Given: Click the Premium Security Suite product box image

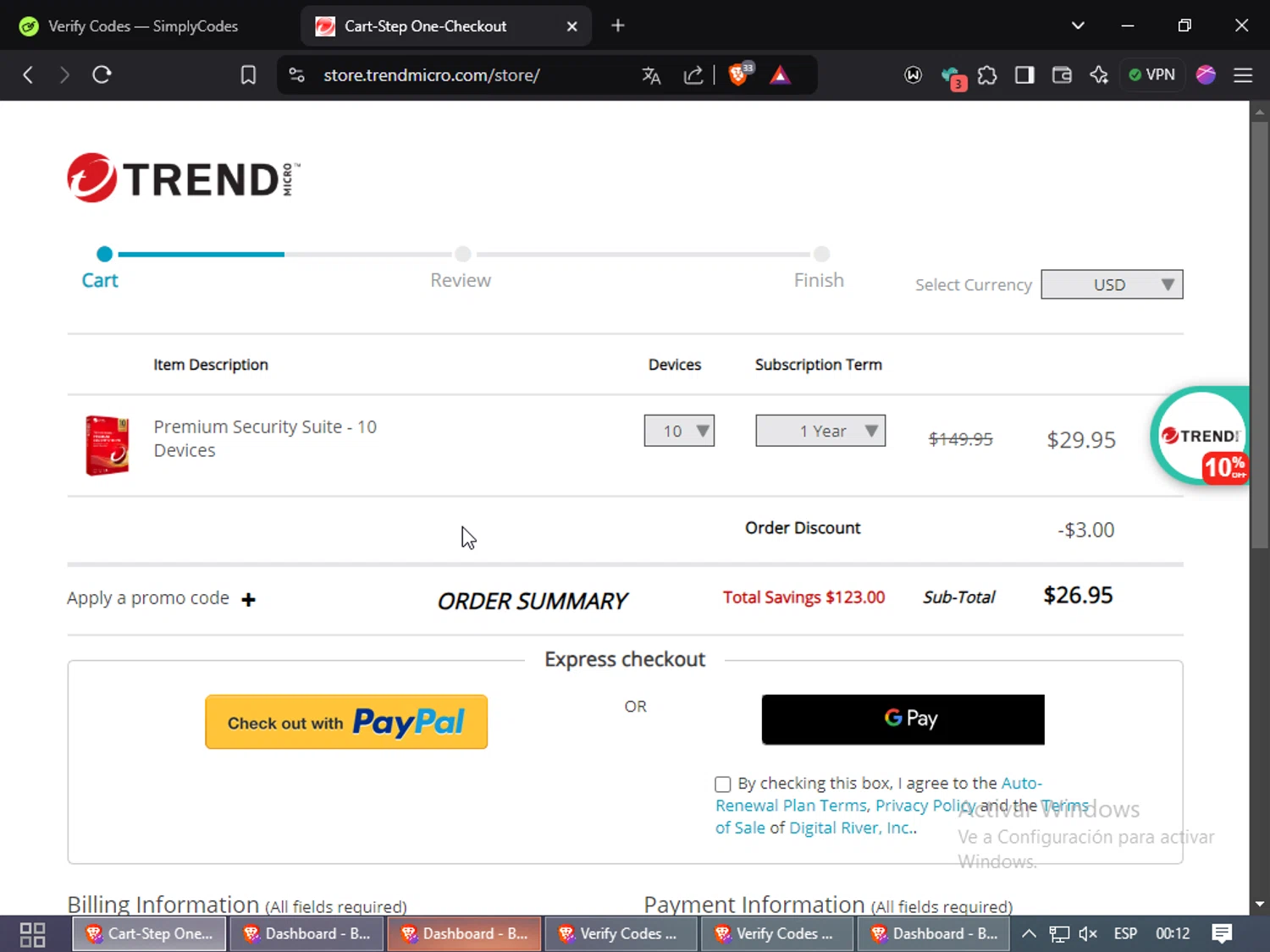Looking at the screenshot, I should pos(107,445).
